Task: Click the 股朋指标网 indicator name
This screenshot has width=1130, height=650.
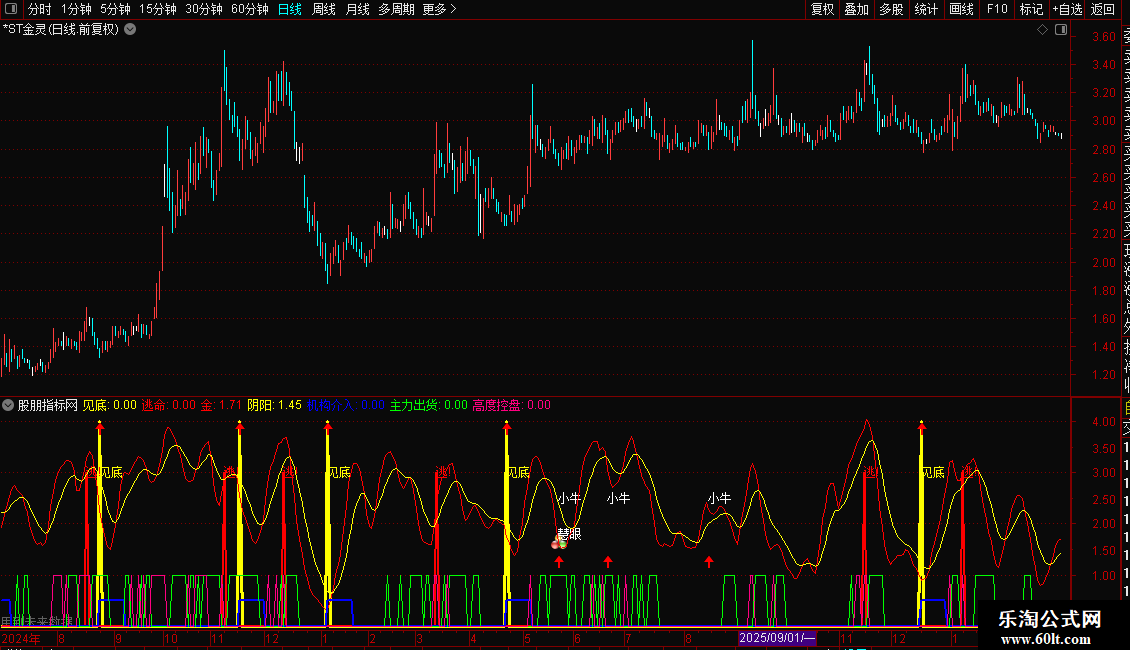Action: (x=48, y=405)
